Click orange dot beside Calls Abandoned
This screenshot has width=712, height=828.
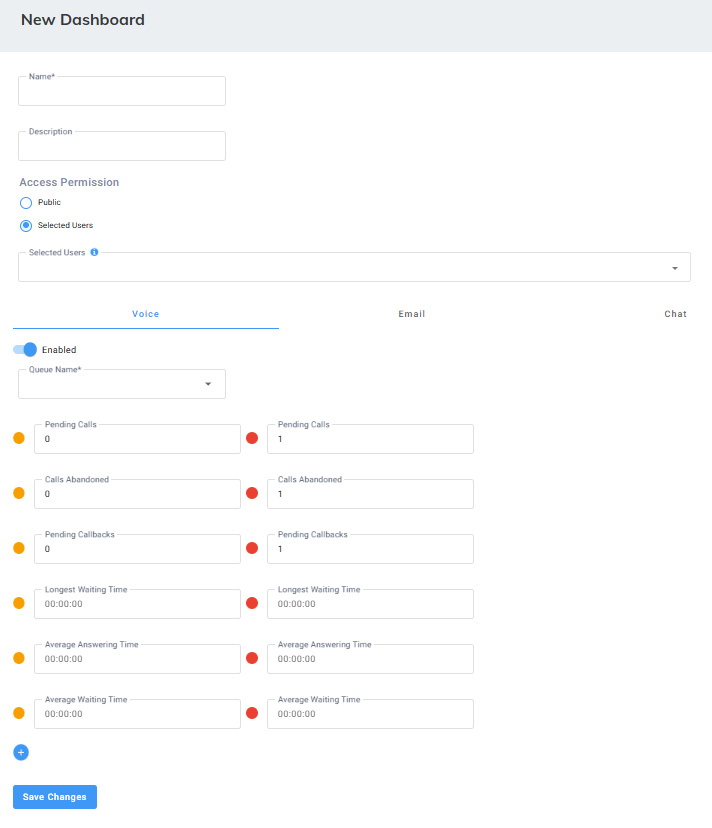click(x=19, y=493)
